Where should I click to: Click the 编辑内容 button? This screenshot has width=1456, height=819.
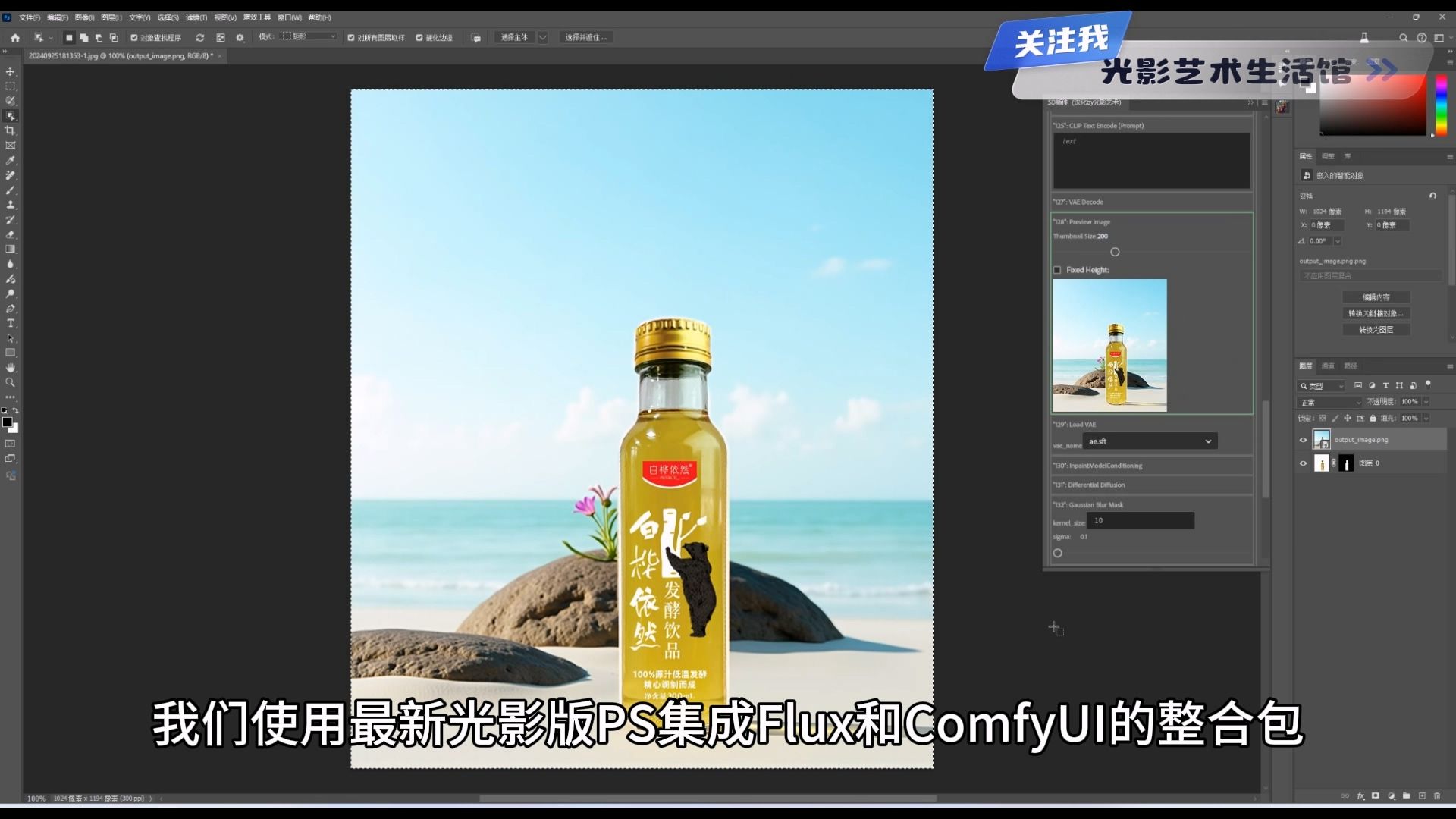1376,297
